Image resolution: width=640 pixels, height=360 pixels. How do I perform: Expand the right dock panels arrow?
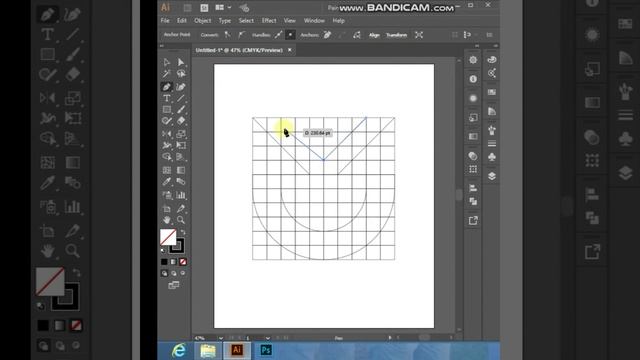coord(496,46)
